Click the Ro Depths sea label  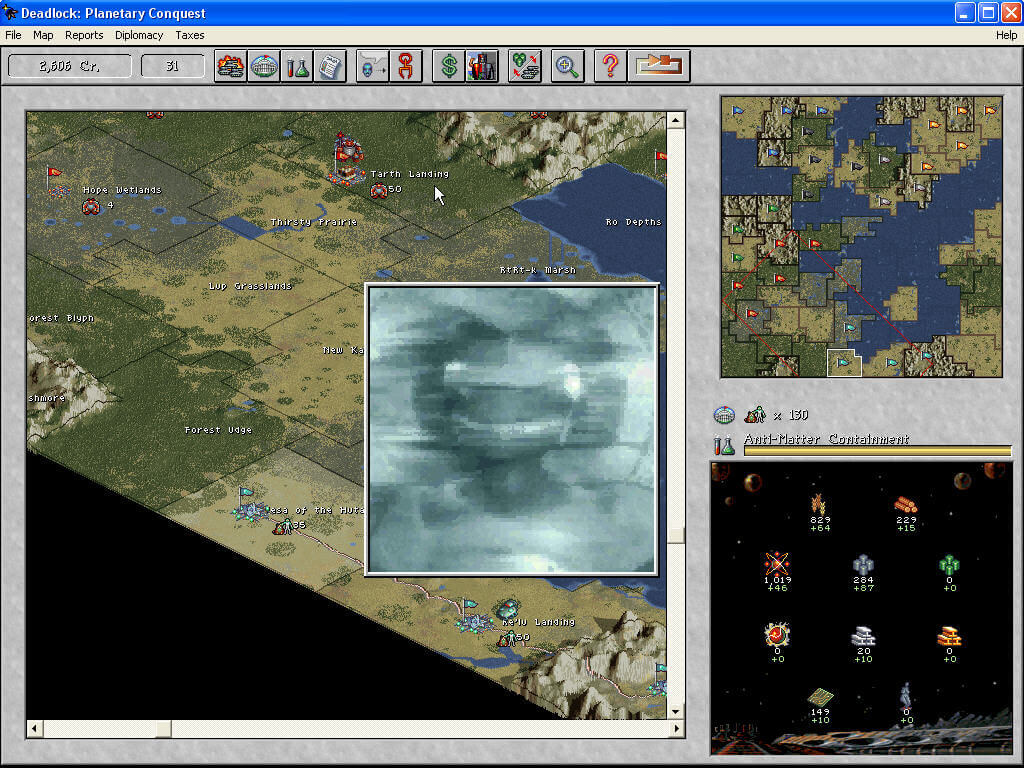(633, 222)
